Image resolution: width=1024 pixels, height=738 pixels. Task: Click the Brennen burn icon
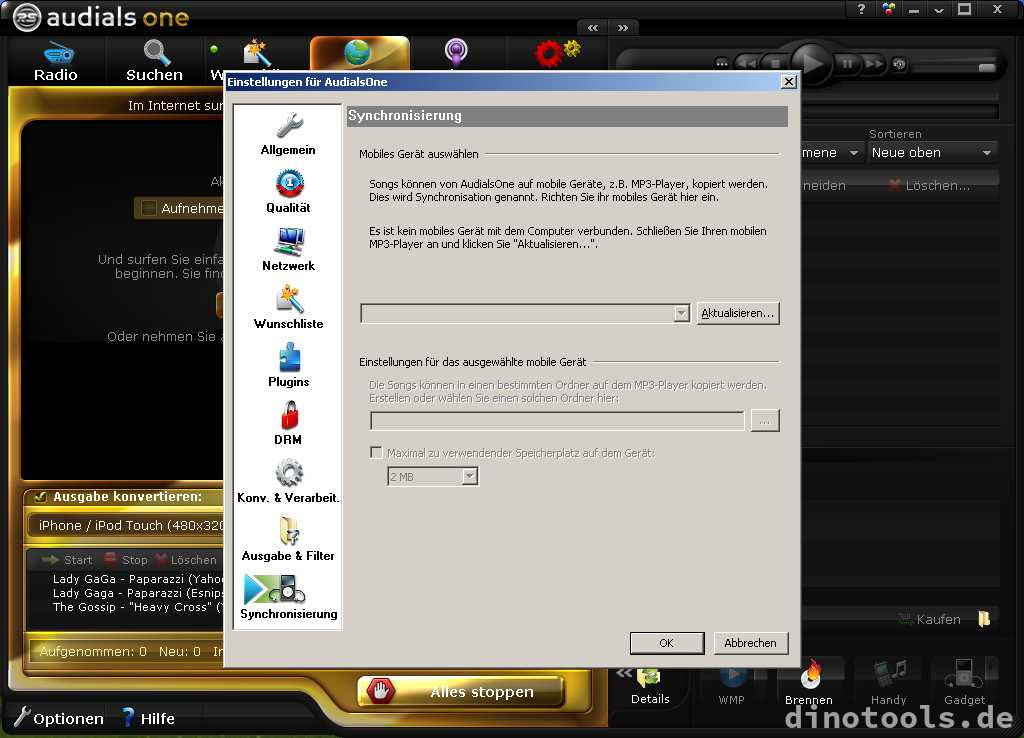pyautogui.click(x=809, y=684)
